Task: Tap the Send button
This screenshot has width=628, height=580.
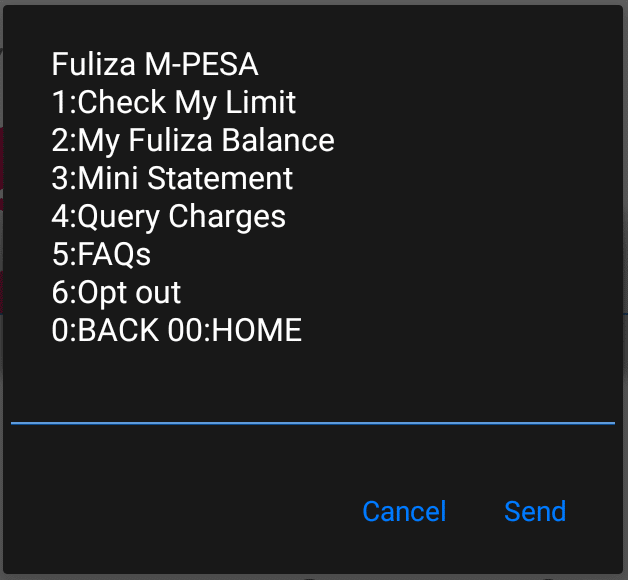Action: (535, 511)
